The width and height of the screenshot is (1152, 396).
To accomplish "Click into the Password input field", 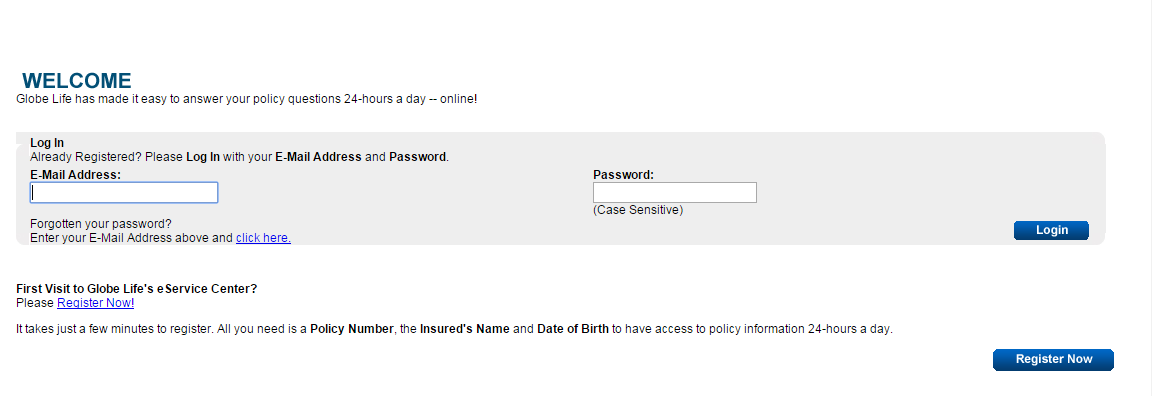I will (x=674, y=192).
